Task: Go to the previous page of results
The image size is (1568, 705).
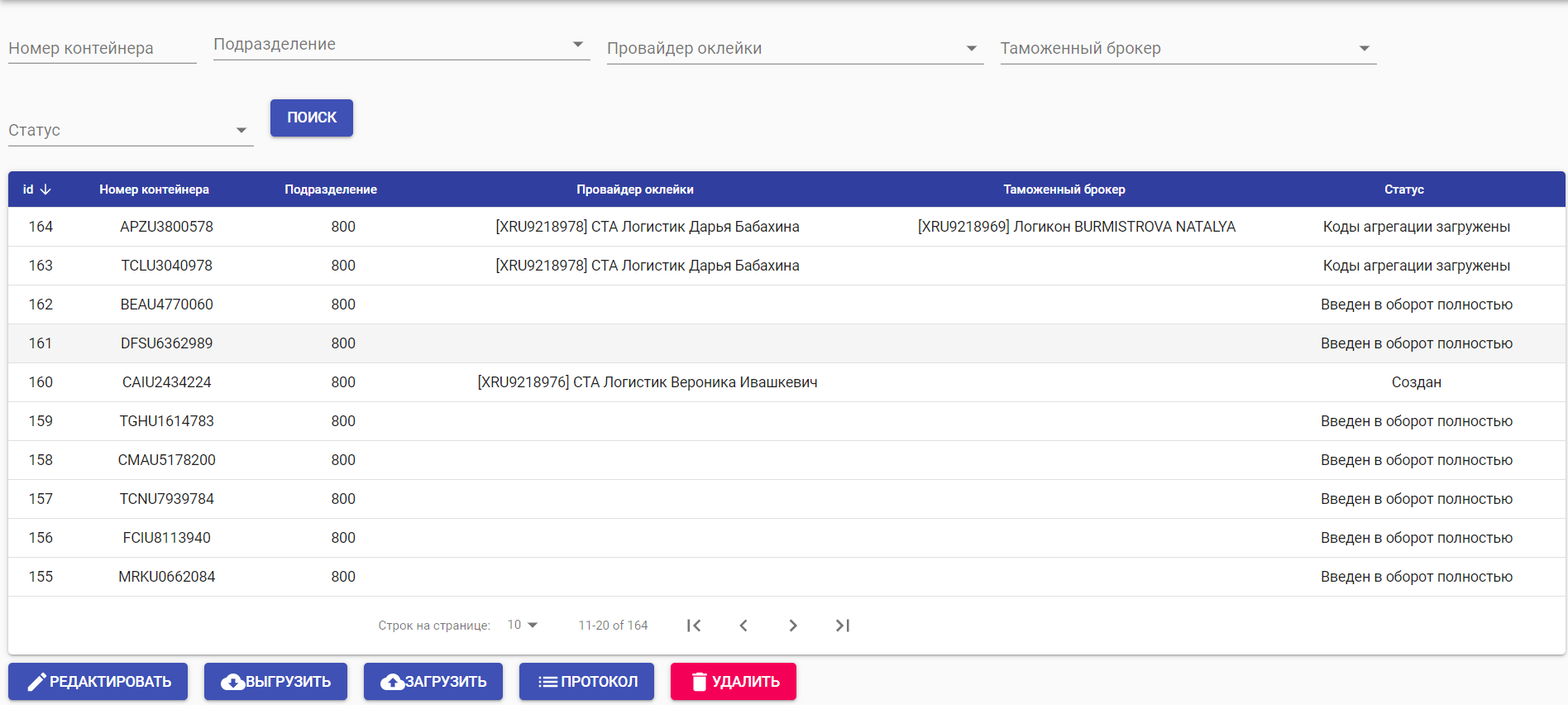Action: (x=743, y=626)
